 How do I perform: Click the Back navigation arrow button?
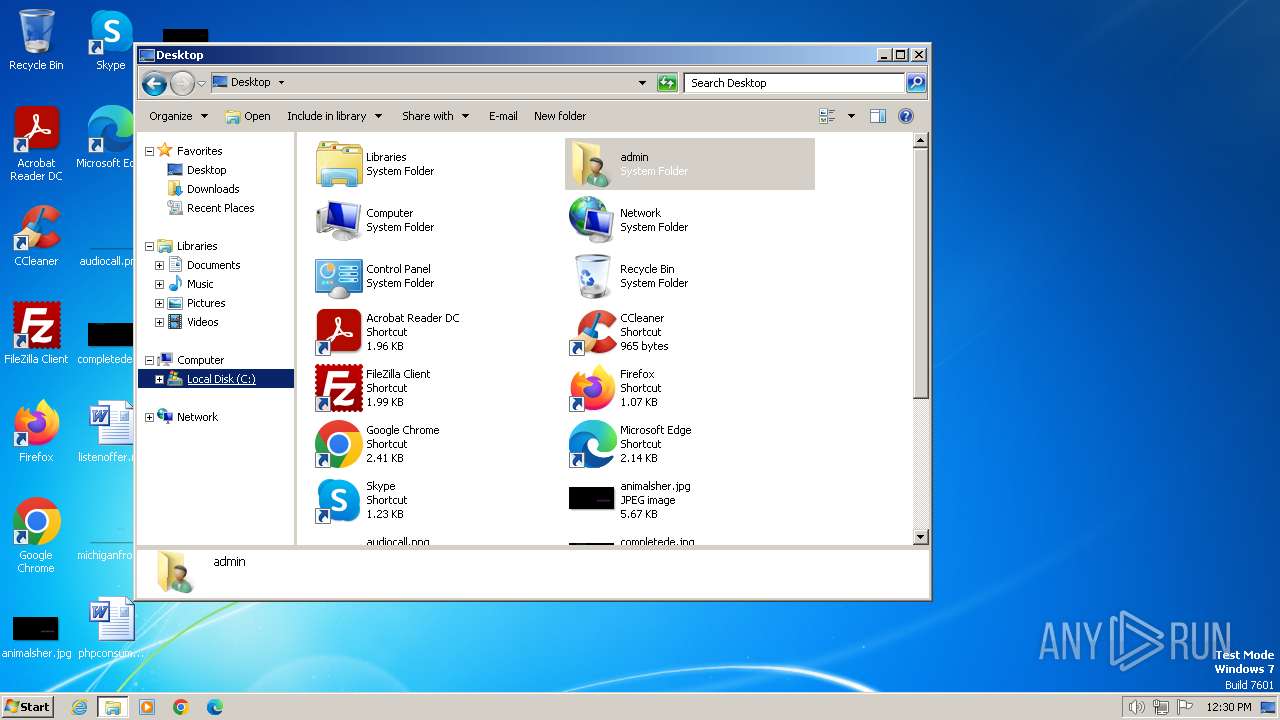[x=154, y=83]
